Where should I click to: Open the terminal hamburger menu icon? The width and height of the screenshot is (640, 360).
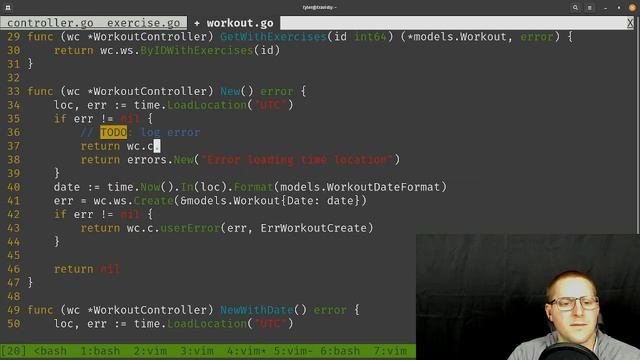(590, 7)
